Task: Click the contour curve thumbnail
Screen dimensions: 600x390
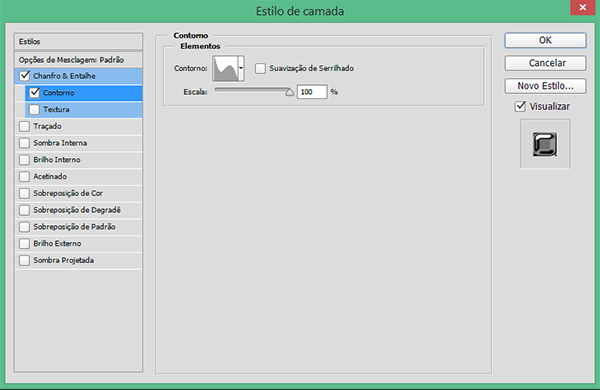Action: [x=226, y=69]
